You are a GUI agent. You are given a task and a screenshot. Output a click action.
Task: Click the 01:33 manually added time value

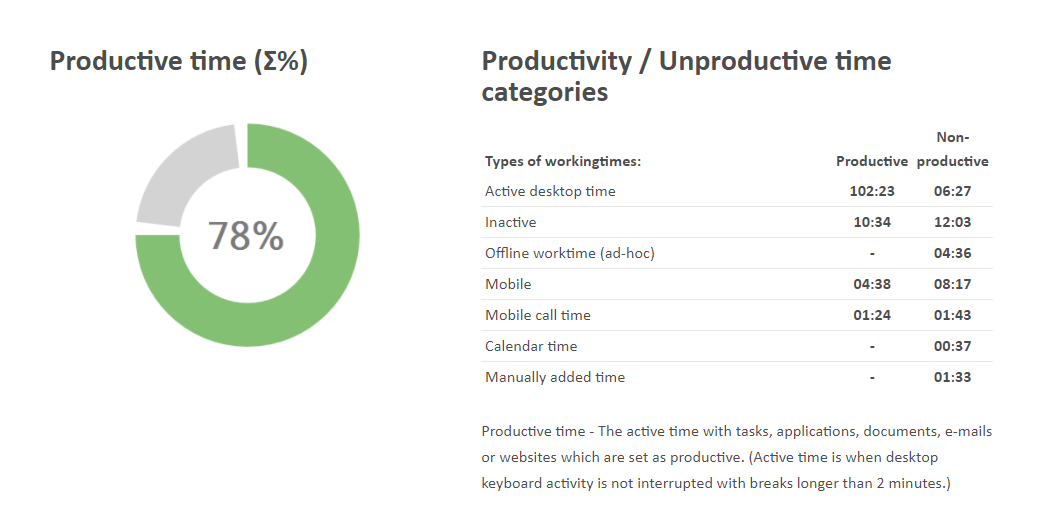coord(953,377)
